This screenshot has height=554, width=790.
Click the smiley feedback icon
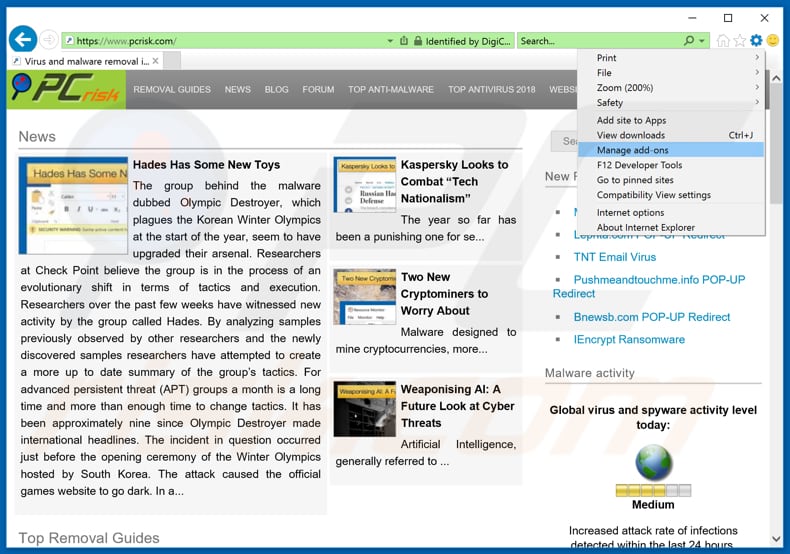[773, 41]
